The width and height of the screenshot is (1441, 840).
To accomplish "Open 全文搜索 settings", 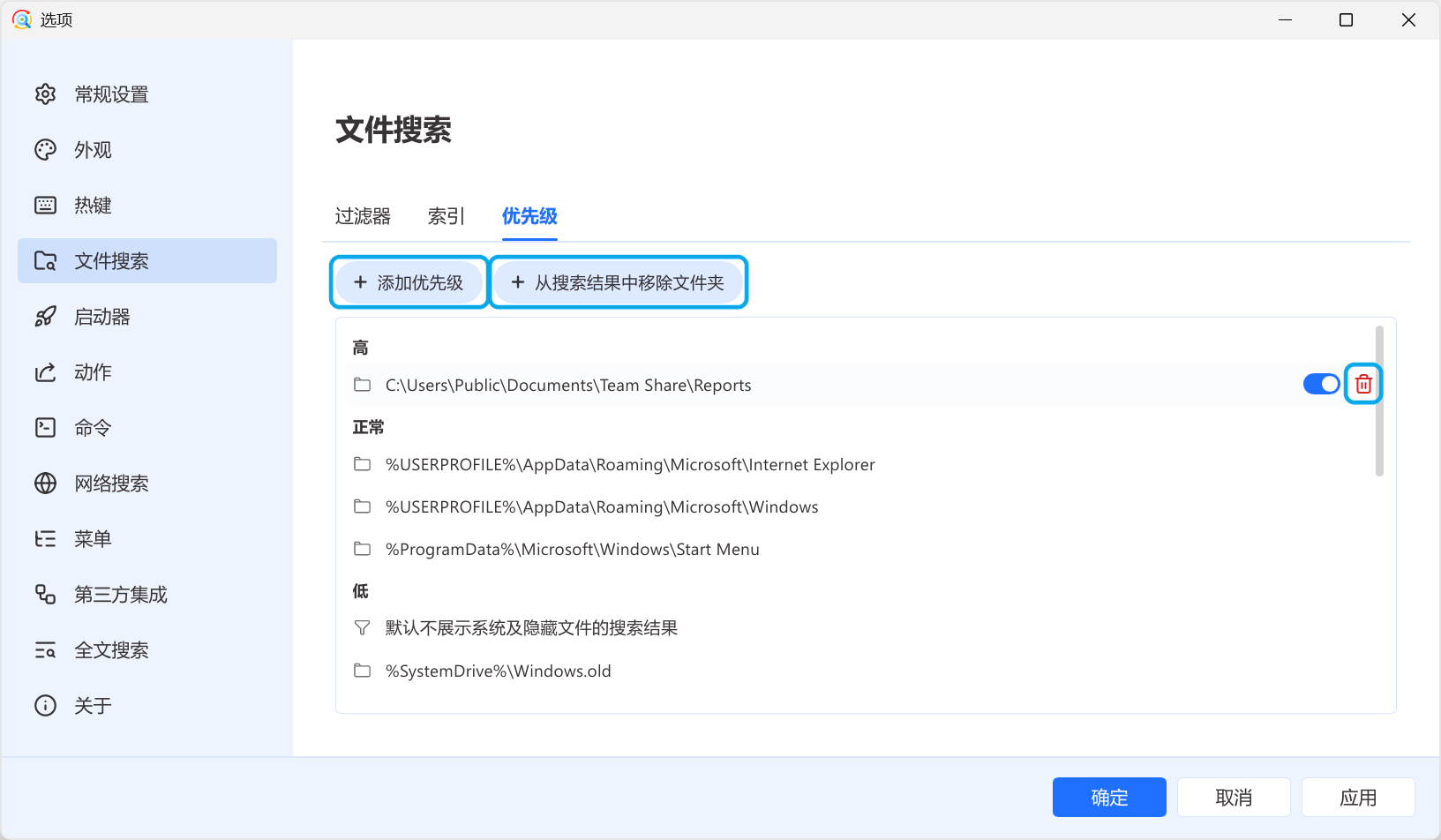I will coord(147,650).
